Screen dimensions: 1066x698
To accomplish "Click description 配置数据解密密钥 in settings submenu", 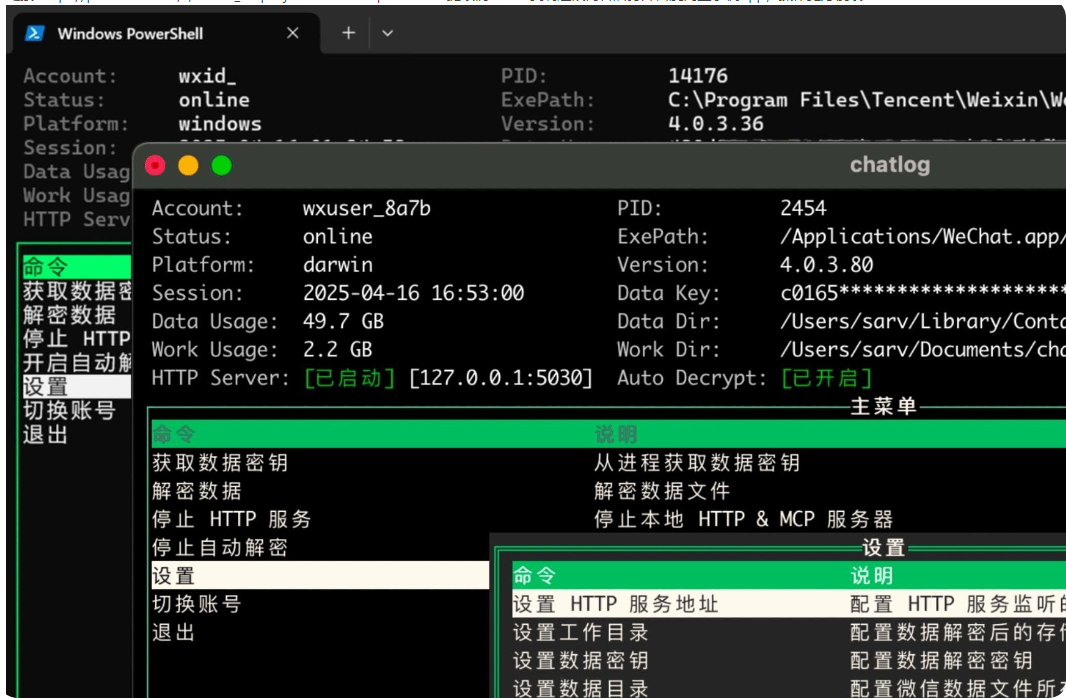I will (942, 660).
